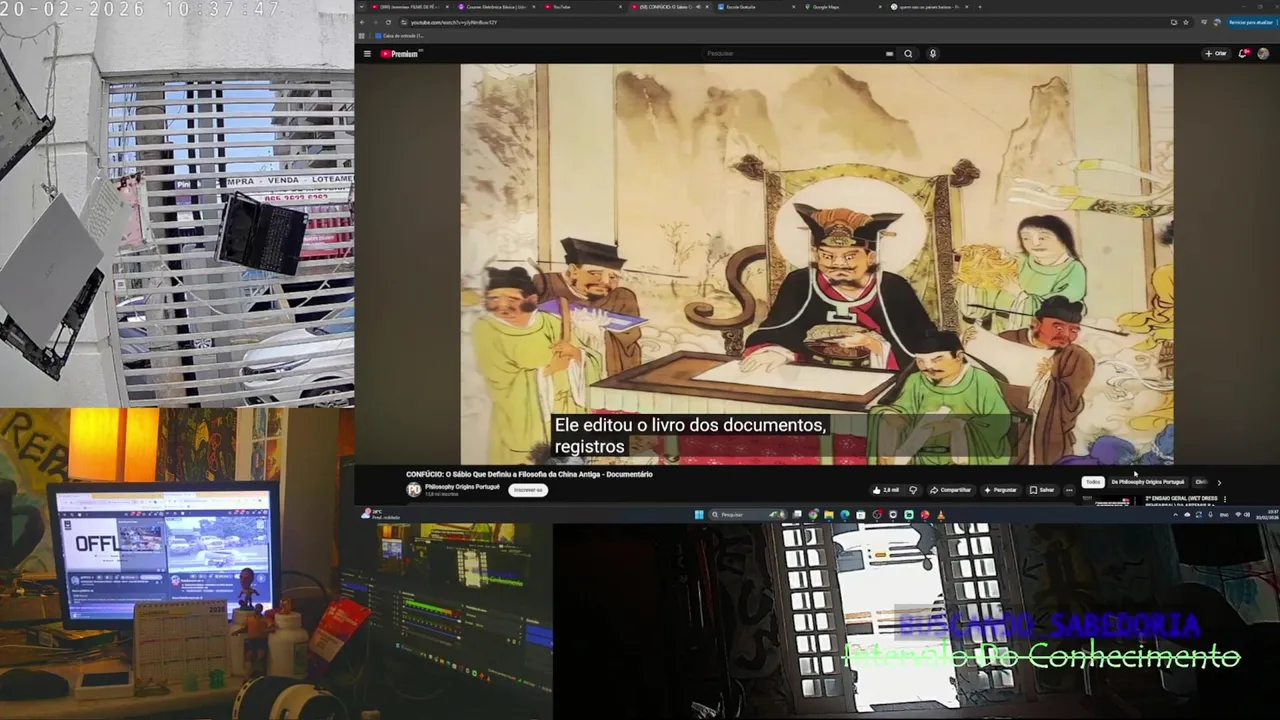Switch to the quem sao os paises baixos tab
The image size is (1280, 720).
click(x=930, y=7)
